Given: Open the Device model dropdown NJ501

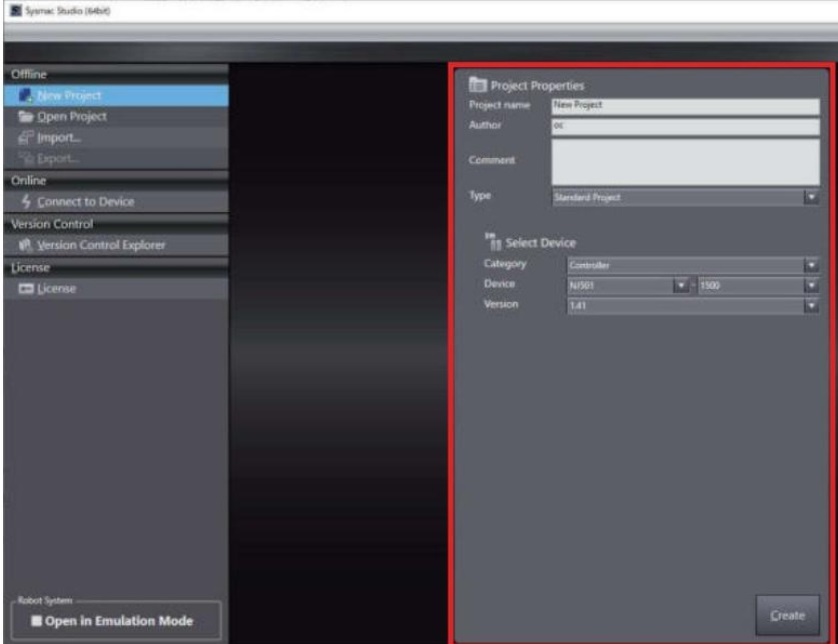Looking at the screenshot, I should 628,285.
